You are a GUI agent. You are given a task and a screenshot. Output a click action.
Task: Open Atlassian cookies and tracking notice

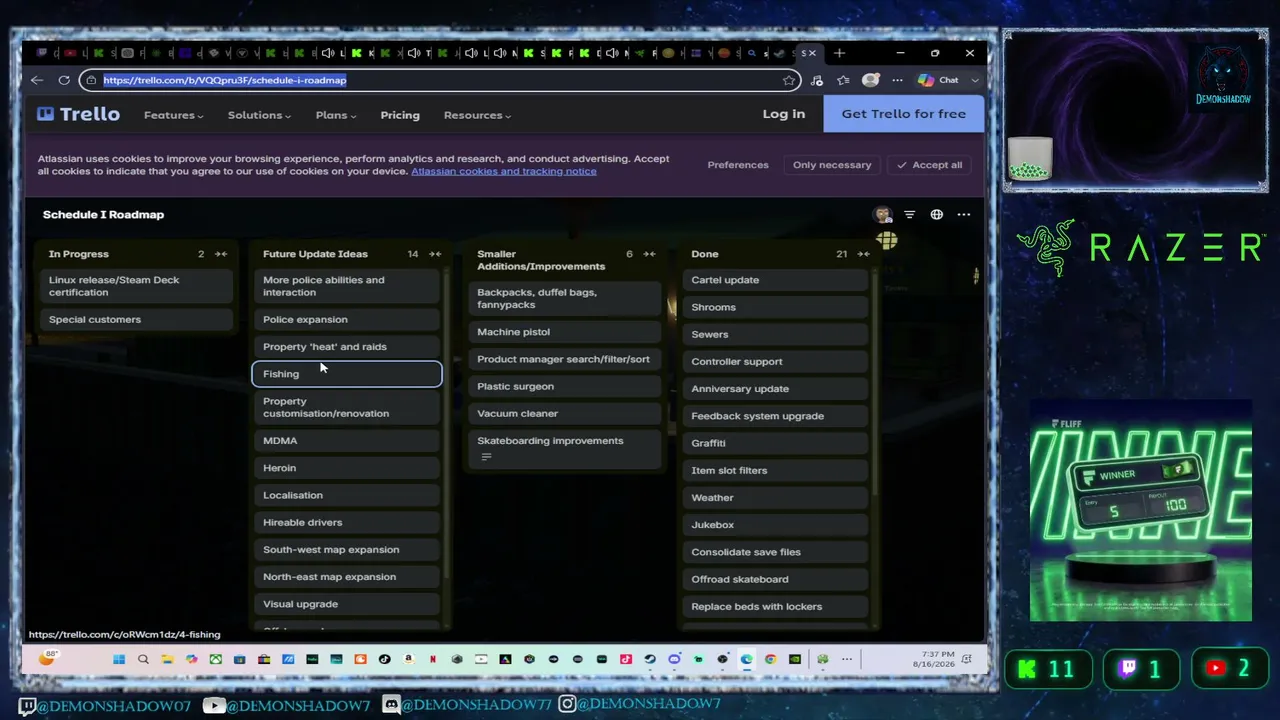[504, 171]
